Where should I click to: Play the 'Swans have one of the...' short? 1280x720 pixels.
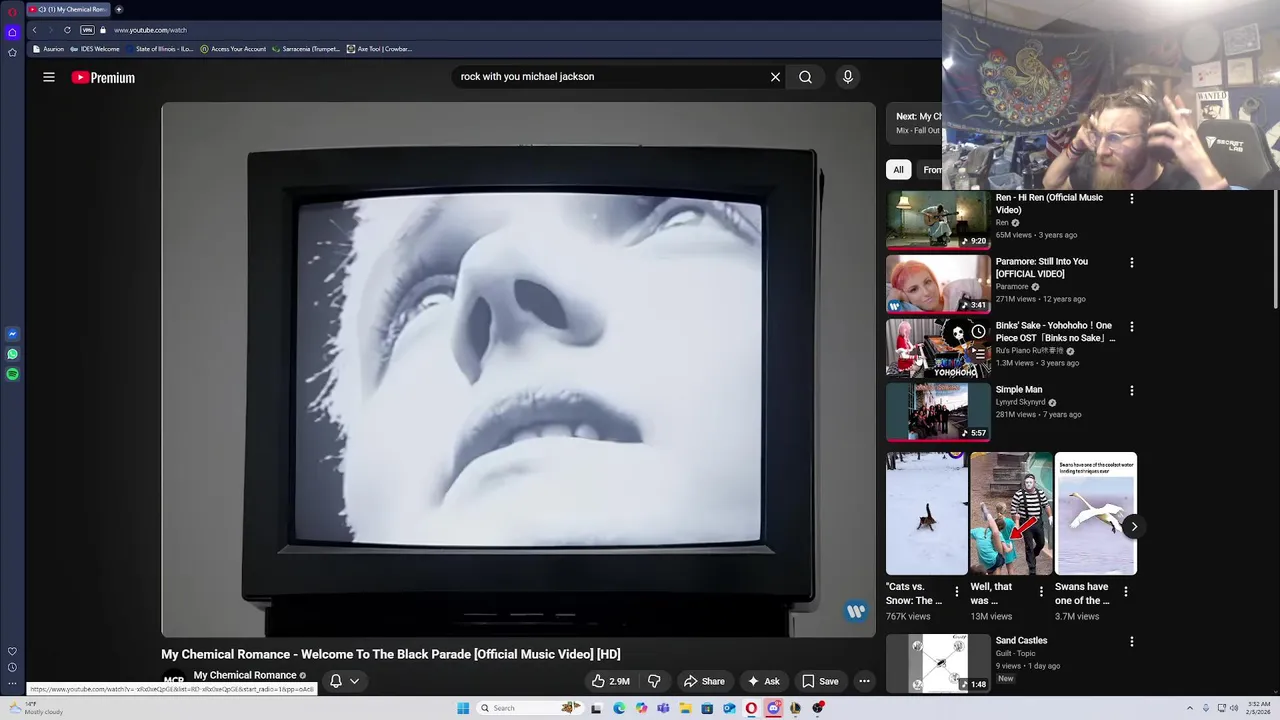click(1096, 514)
